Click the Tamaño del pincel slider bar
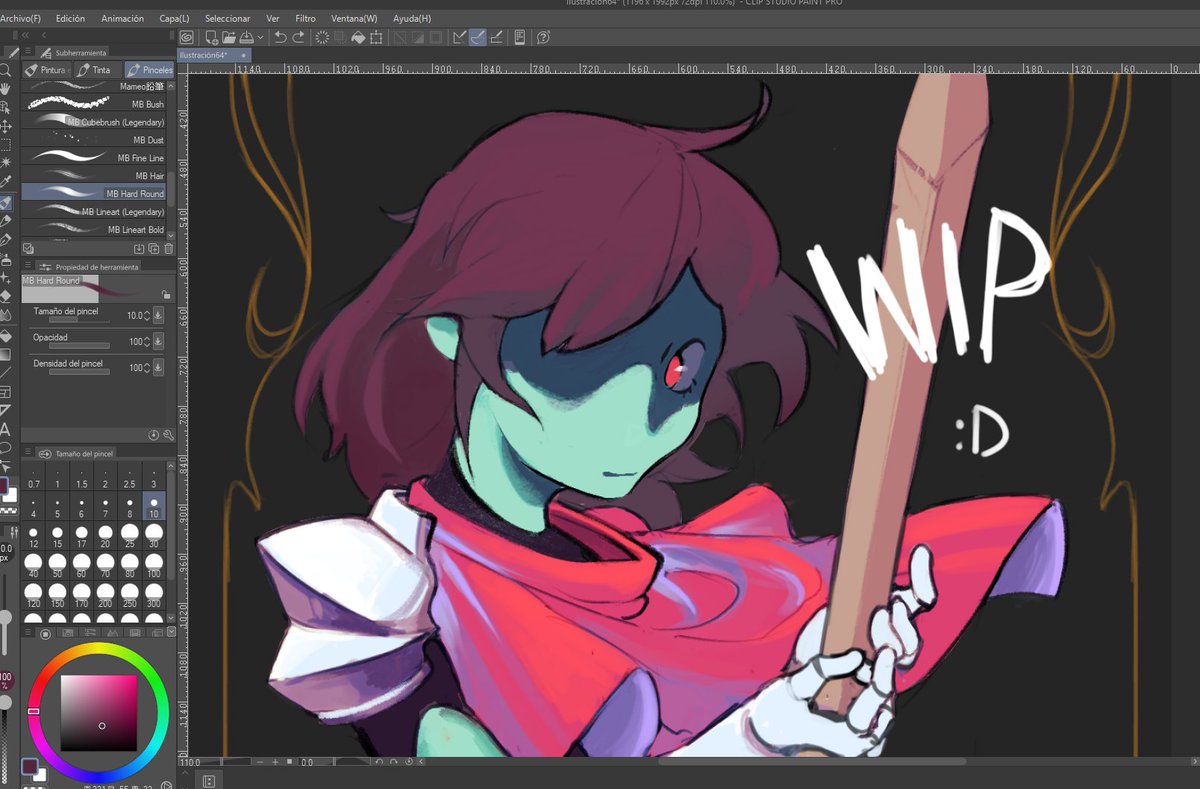The height and width of the screenshot is (789, 1200). point(79,320)
